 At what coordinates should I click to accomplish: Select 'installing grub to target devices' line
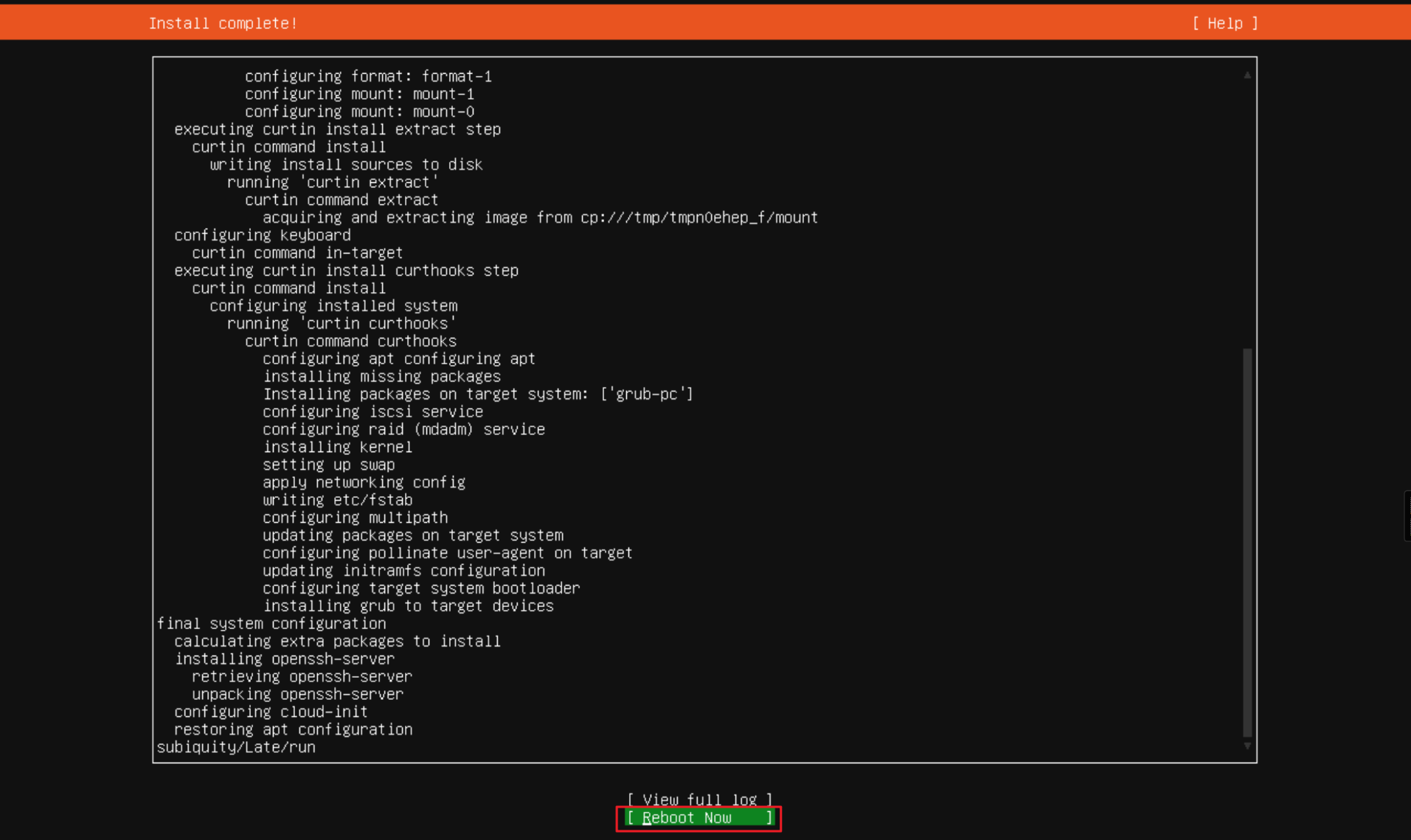408,605
